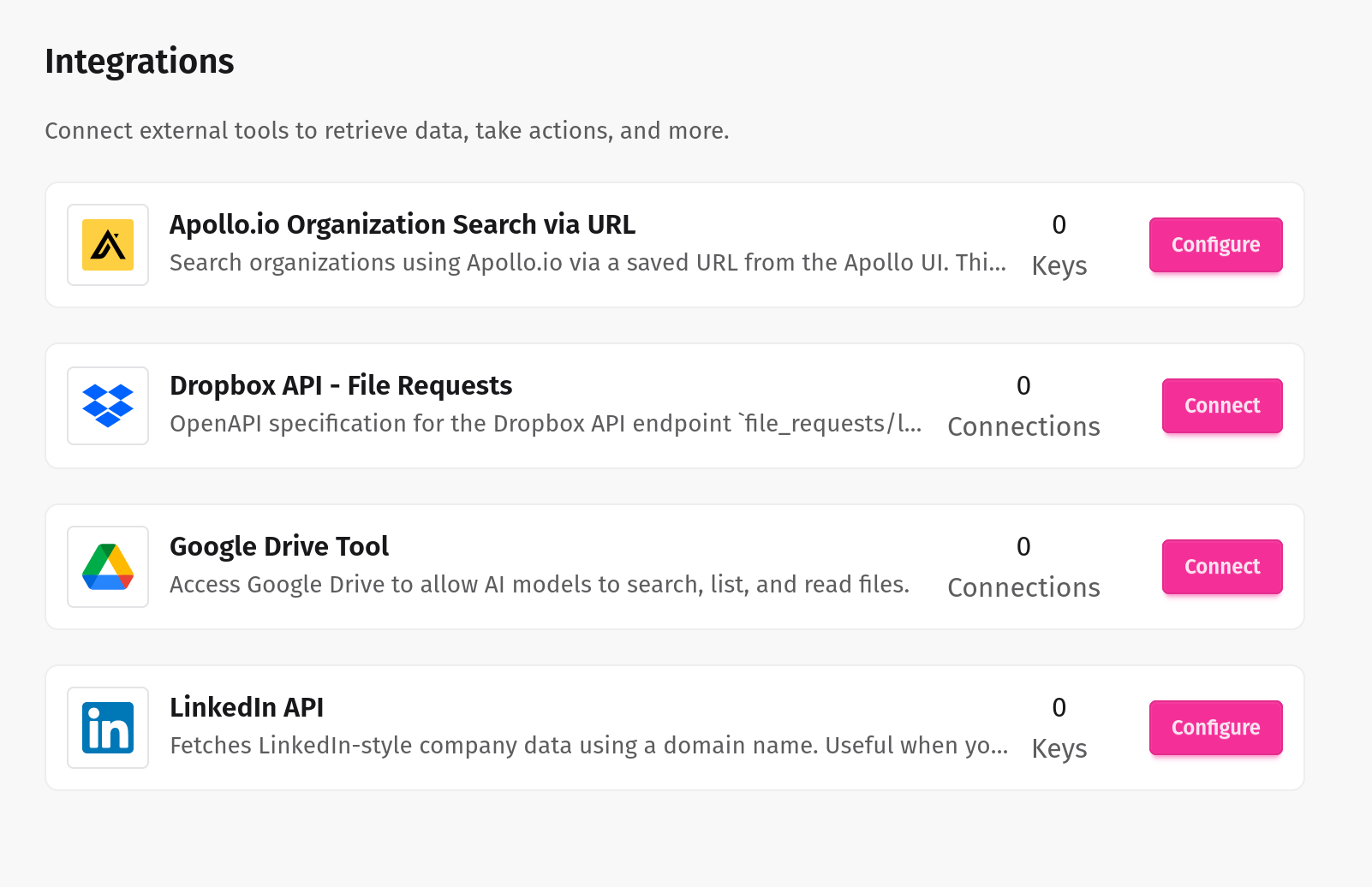This screenshot has width=1372, height=887.
Task: Click the Google Drive triangle icon
Action: [x=107, y=566]
